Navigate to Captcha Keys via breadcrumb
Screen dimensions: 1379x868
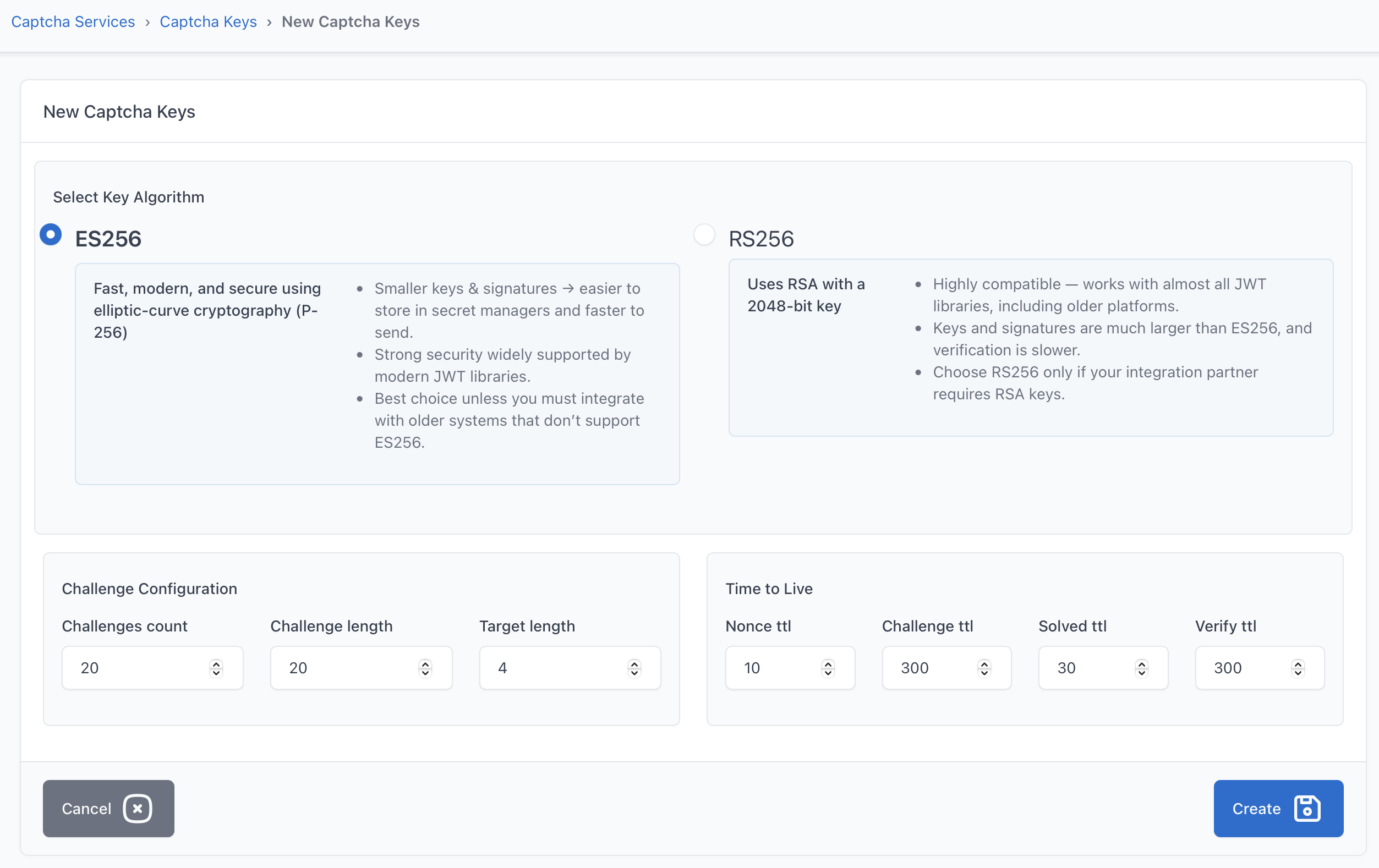coord(208,21)
